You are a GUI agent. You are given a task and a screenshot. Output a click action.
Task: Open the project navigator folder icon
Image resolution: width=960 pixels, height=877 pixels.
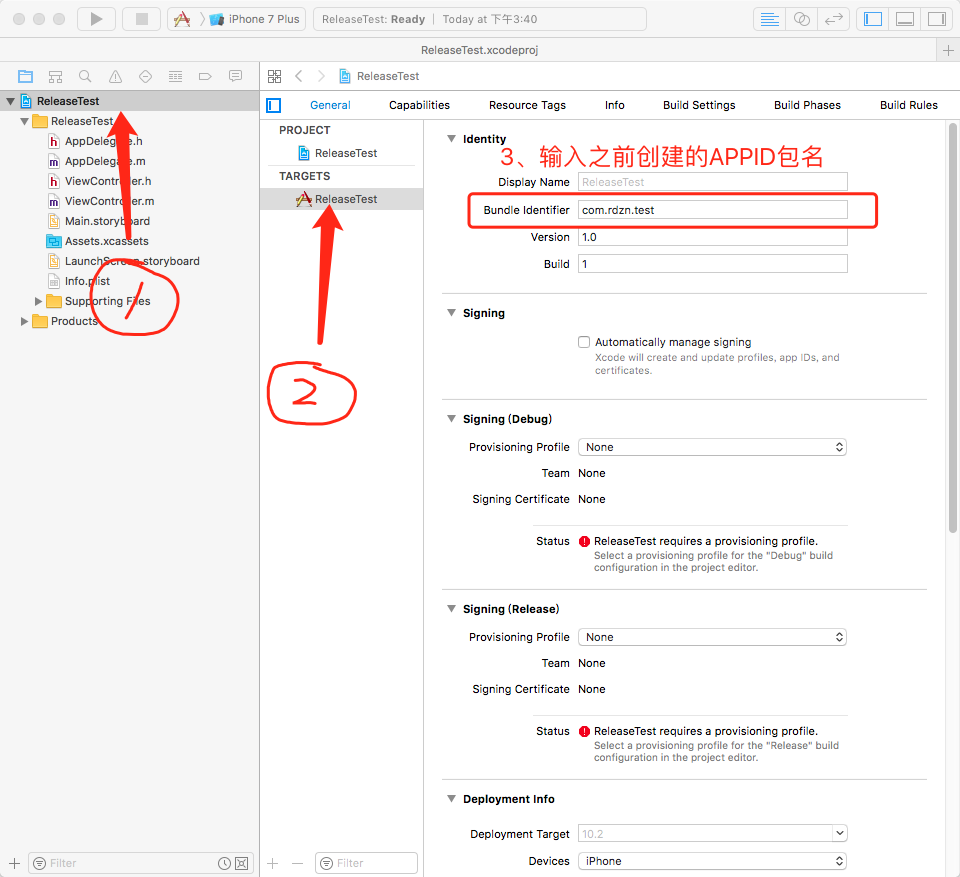point(25,77)
